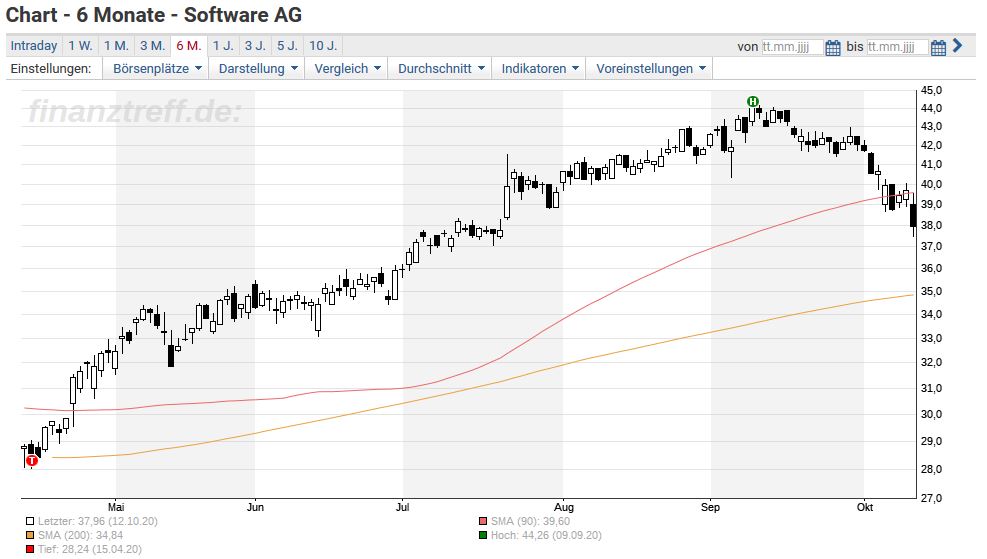Screen dimensions: 987x559
Task: Open the 'bis' date calendar picker icon
Action: (x=938, y=47)
